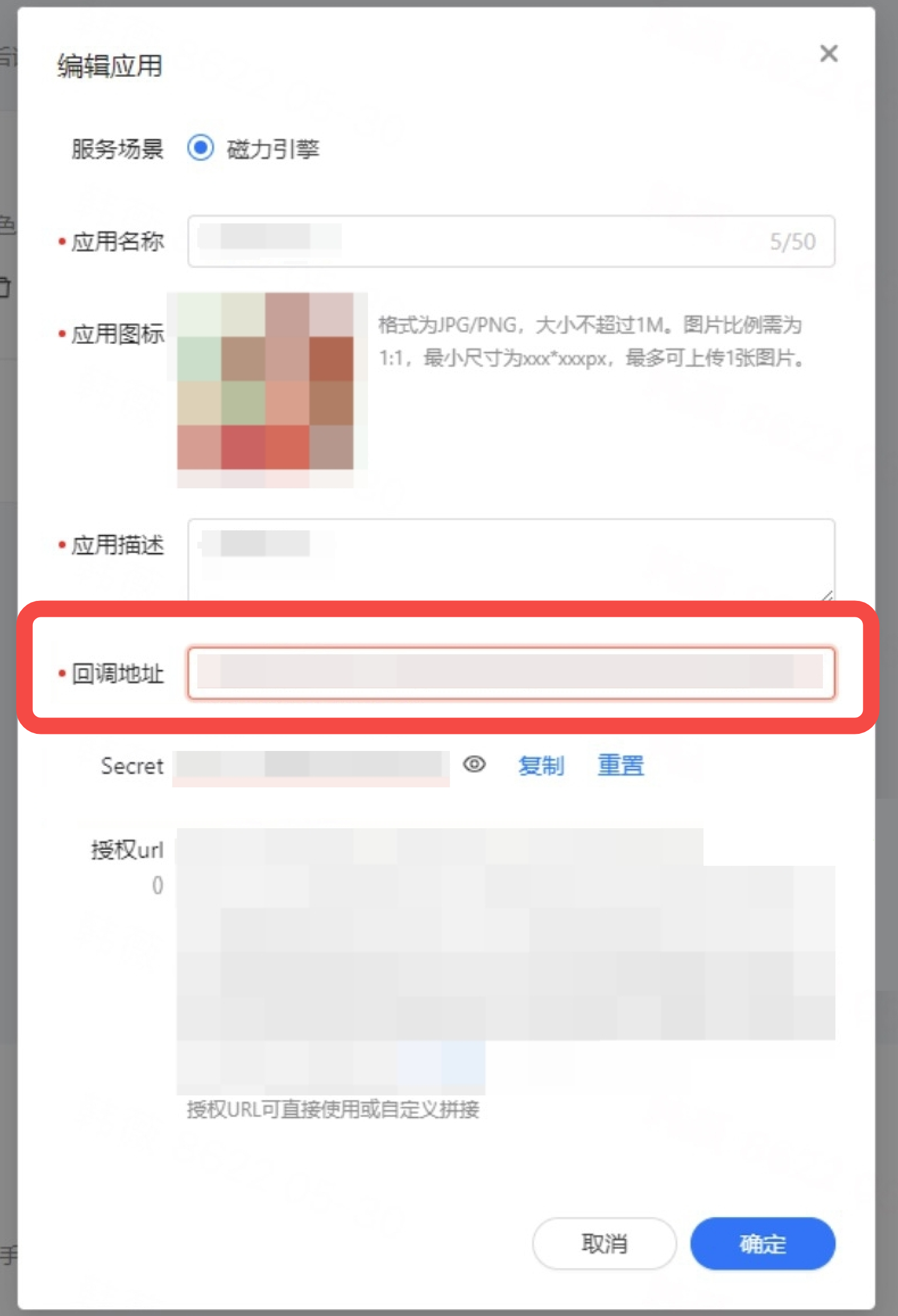Click the 应用描述 text area
Screen dimensions: 898x1316
(511, 560)
